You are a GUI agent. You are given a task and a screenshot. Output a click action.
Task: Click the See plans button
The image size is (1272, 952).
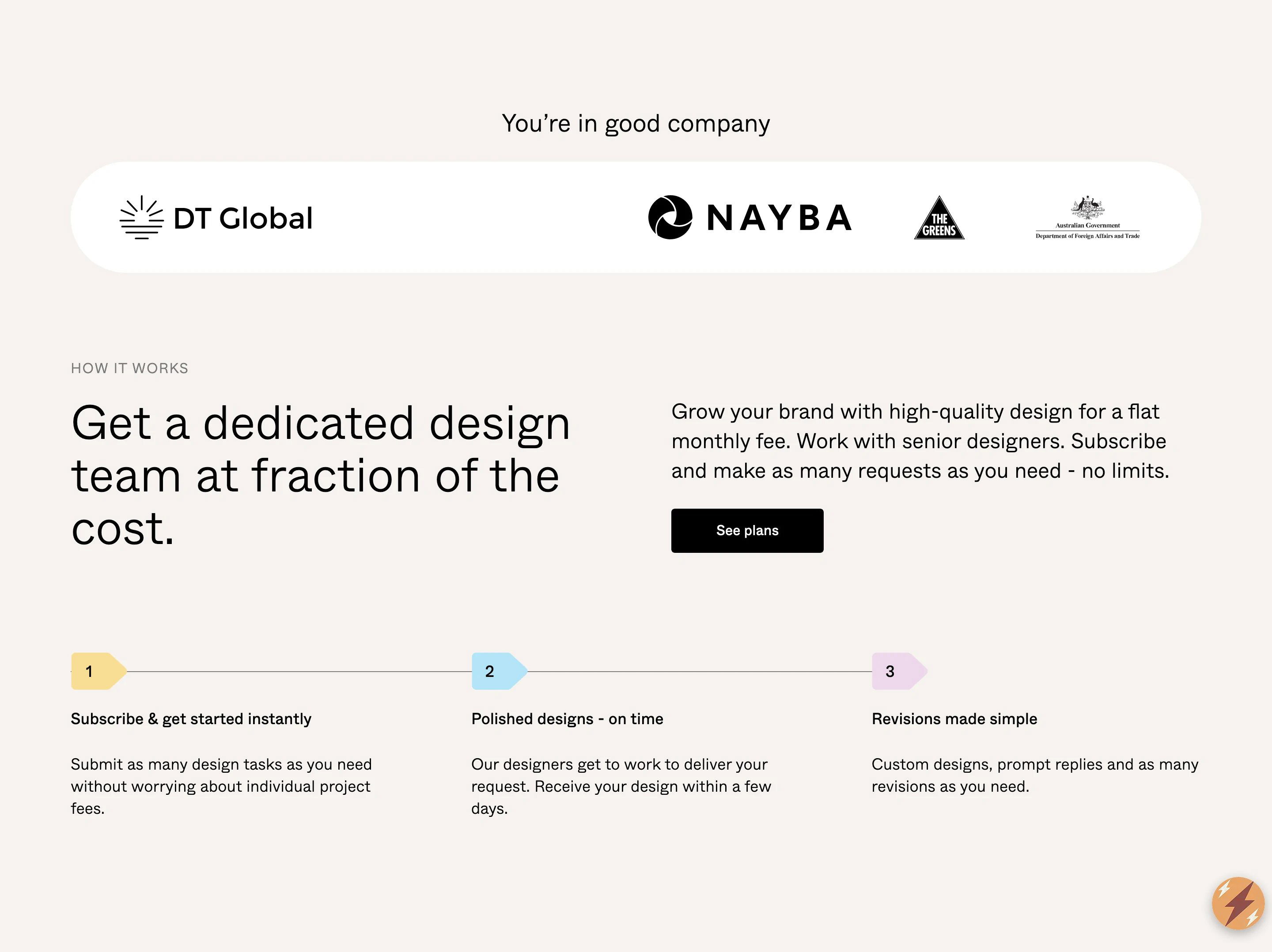click(747, 531)
